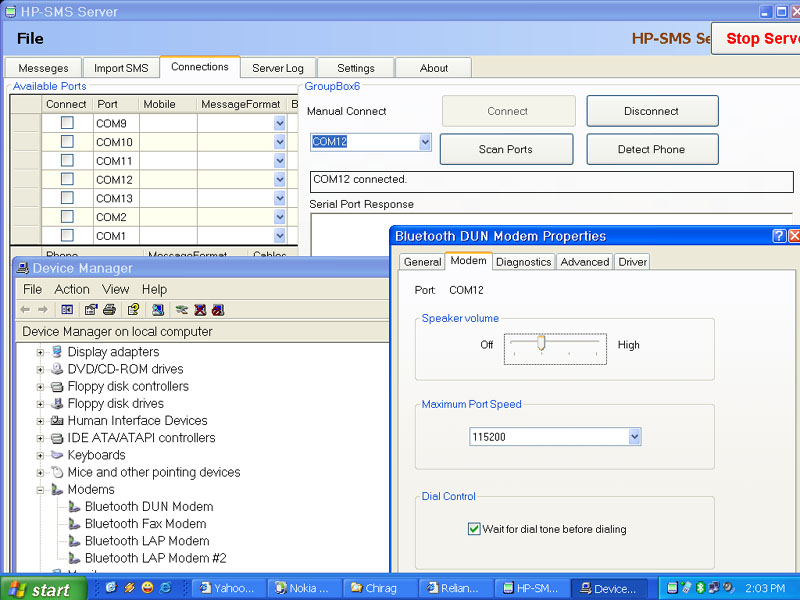Click the Forward arrow in Device Manager toolbar
Screen dimensions: 800x600
(43, 310)
